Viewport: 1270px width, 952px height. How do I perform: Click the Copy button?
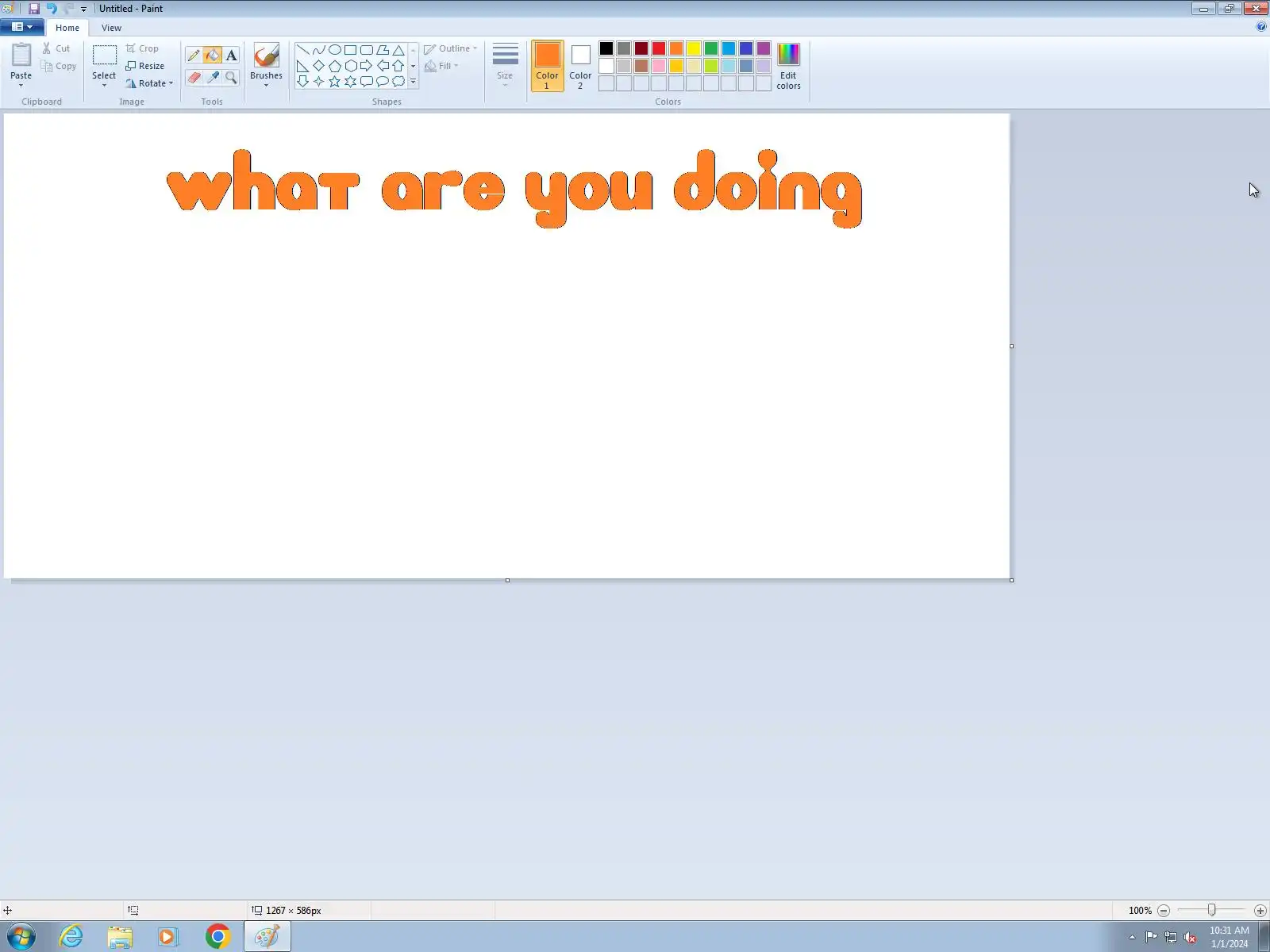(x=60, y=66)
